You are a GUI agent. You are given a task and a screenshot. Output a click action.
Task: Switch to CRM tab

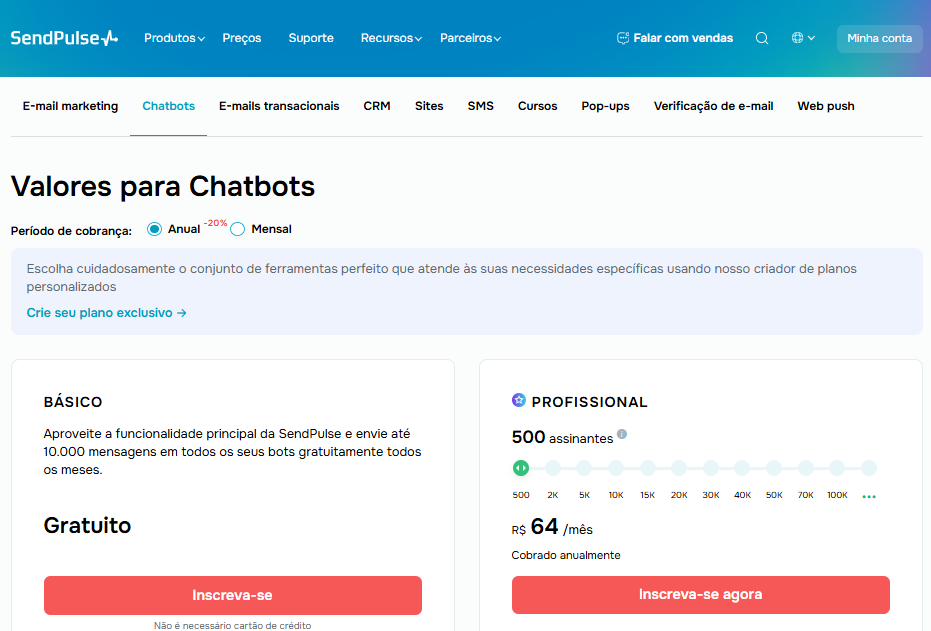(x=377, y=106)
